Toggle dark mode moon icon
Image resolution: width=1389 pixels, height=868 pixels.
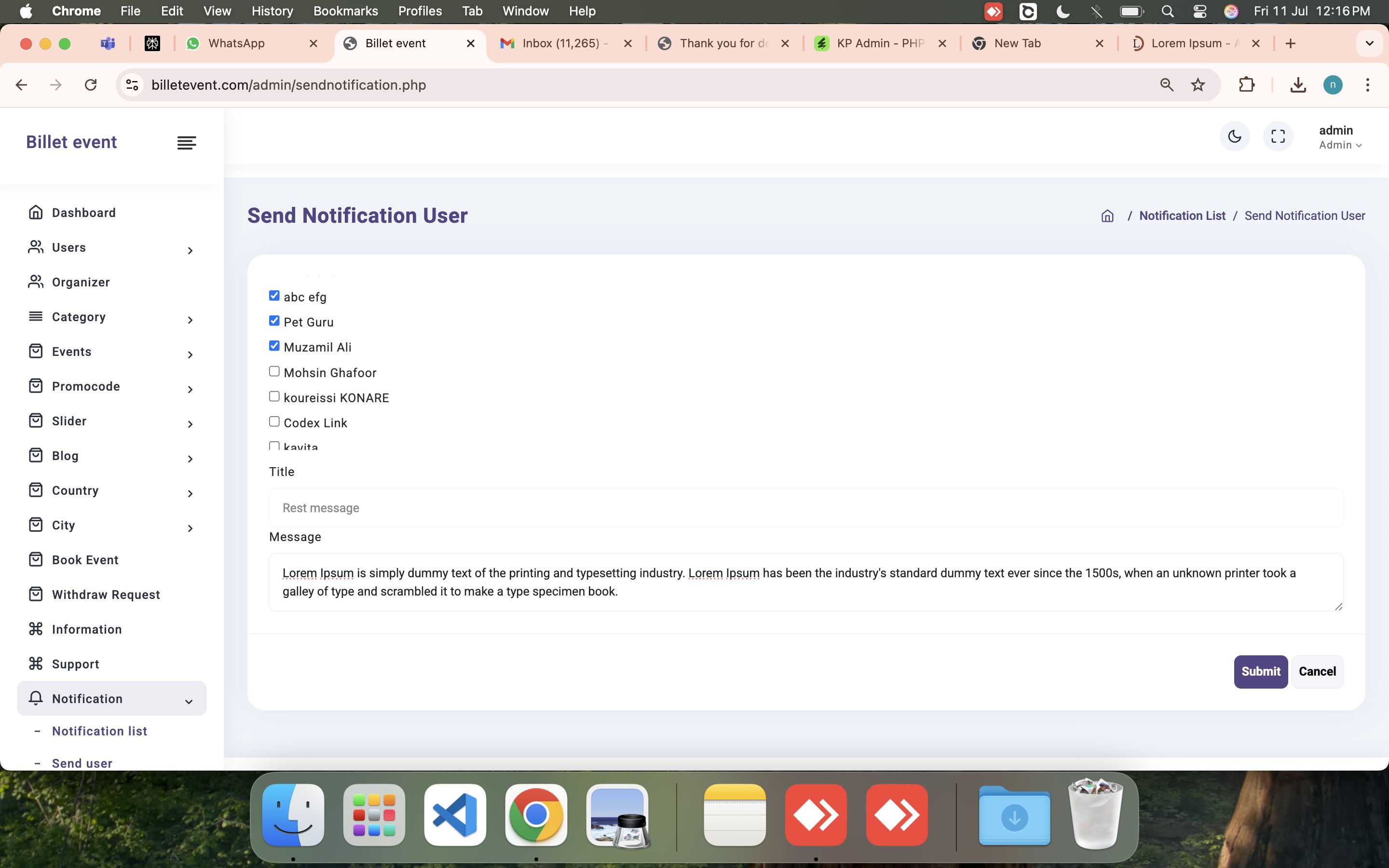pyautogui.click(x=1234, y=136)
